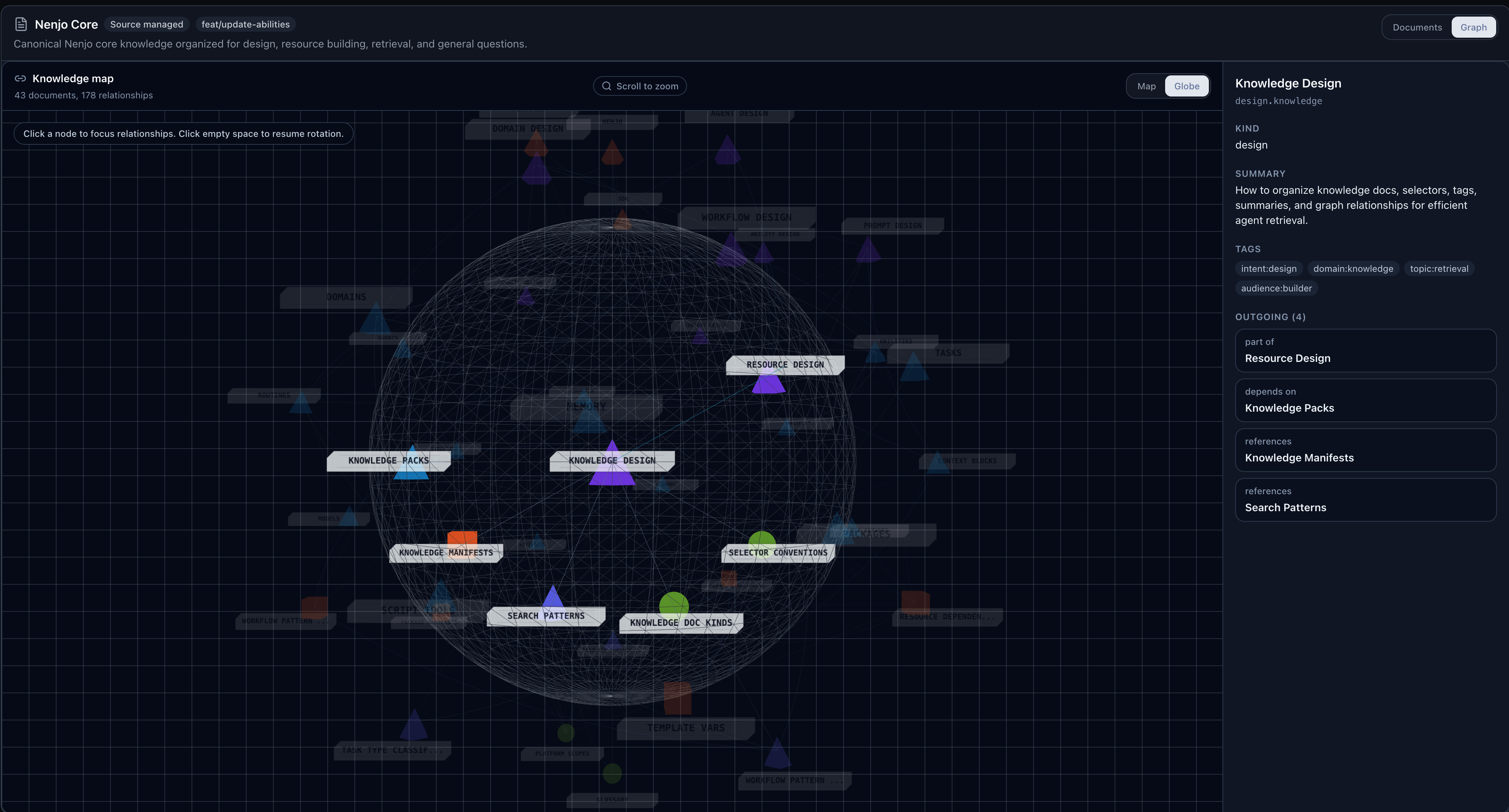Viewport: 1509px width, 812px height.
Task: Click the Knowledge Doc Kinds node label
Action: point(681,624)
